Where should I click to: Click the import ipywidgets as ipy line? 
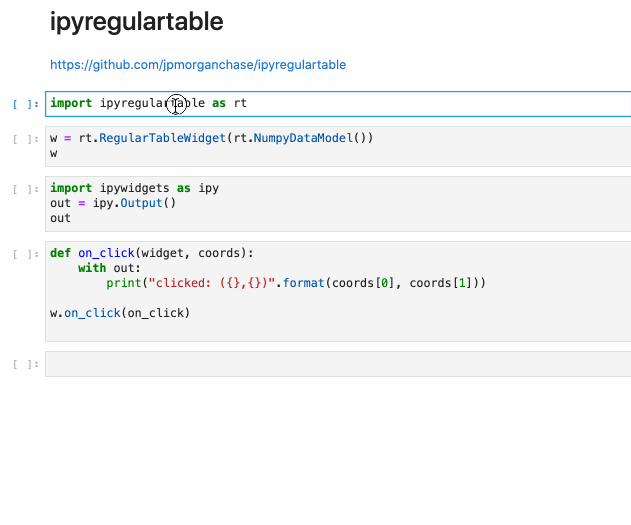coord(134,188)
